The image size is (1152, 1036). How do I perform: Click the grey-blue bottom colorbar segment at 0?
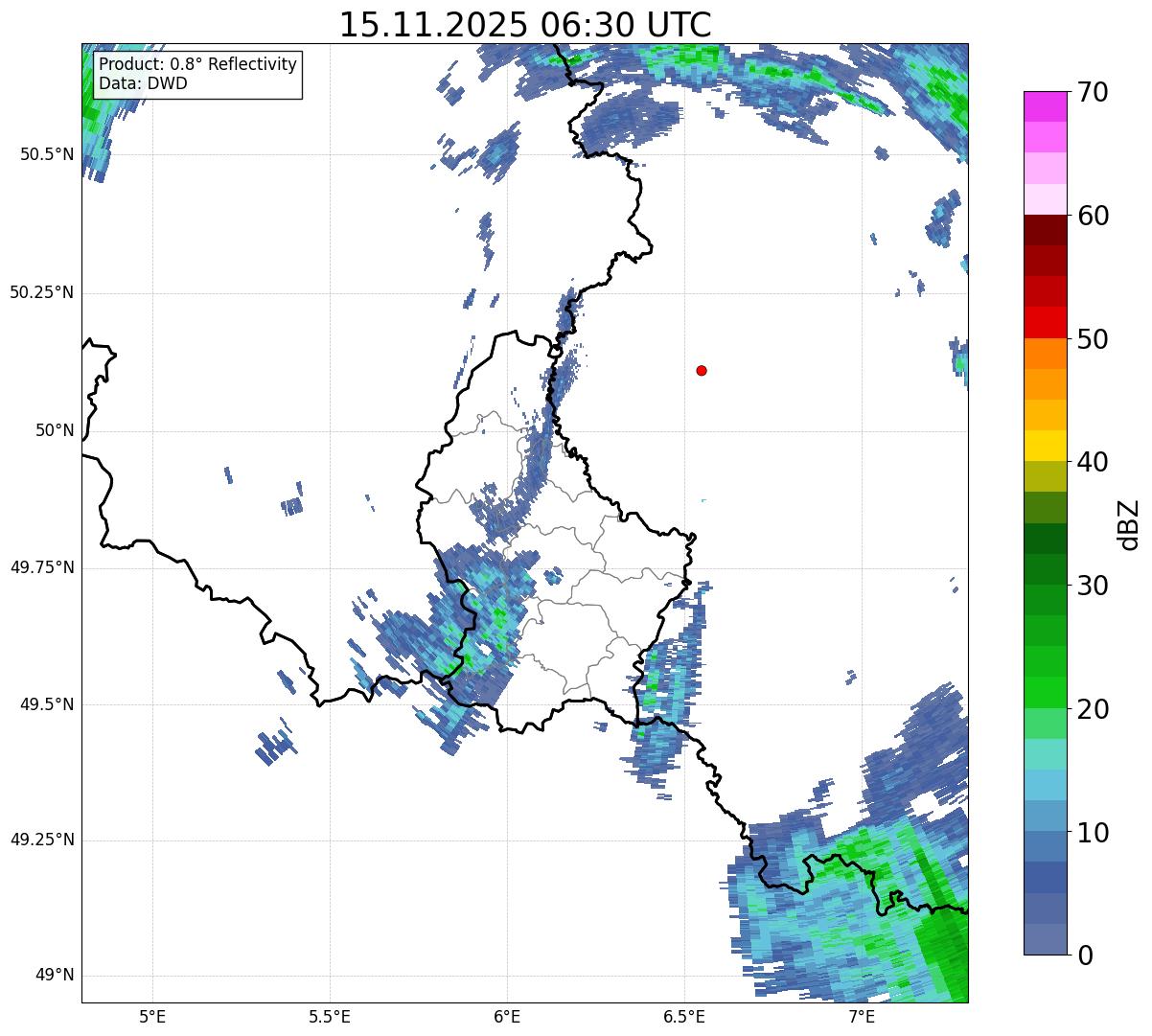(1045, 939)
